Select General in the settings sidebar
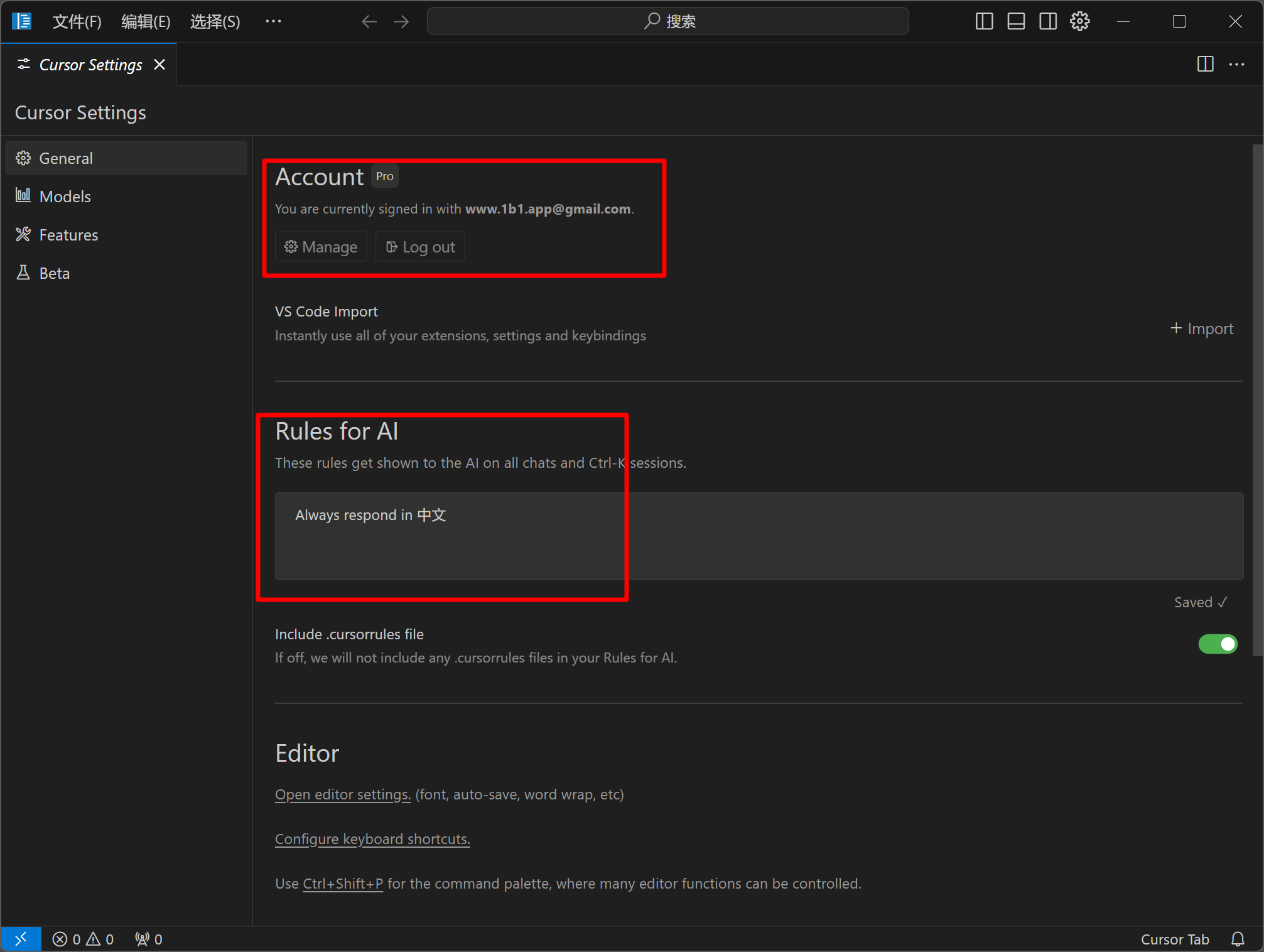The image size is (1264, 952). click(126, 158)
